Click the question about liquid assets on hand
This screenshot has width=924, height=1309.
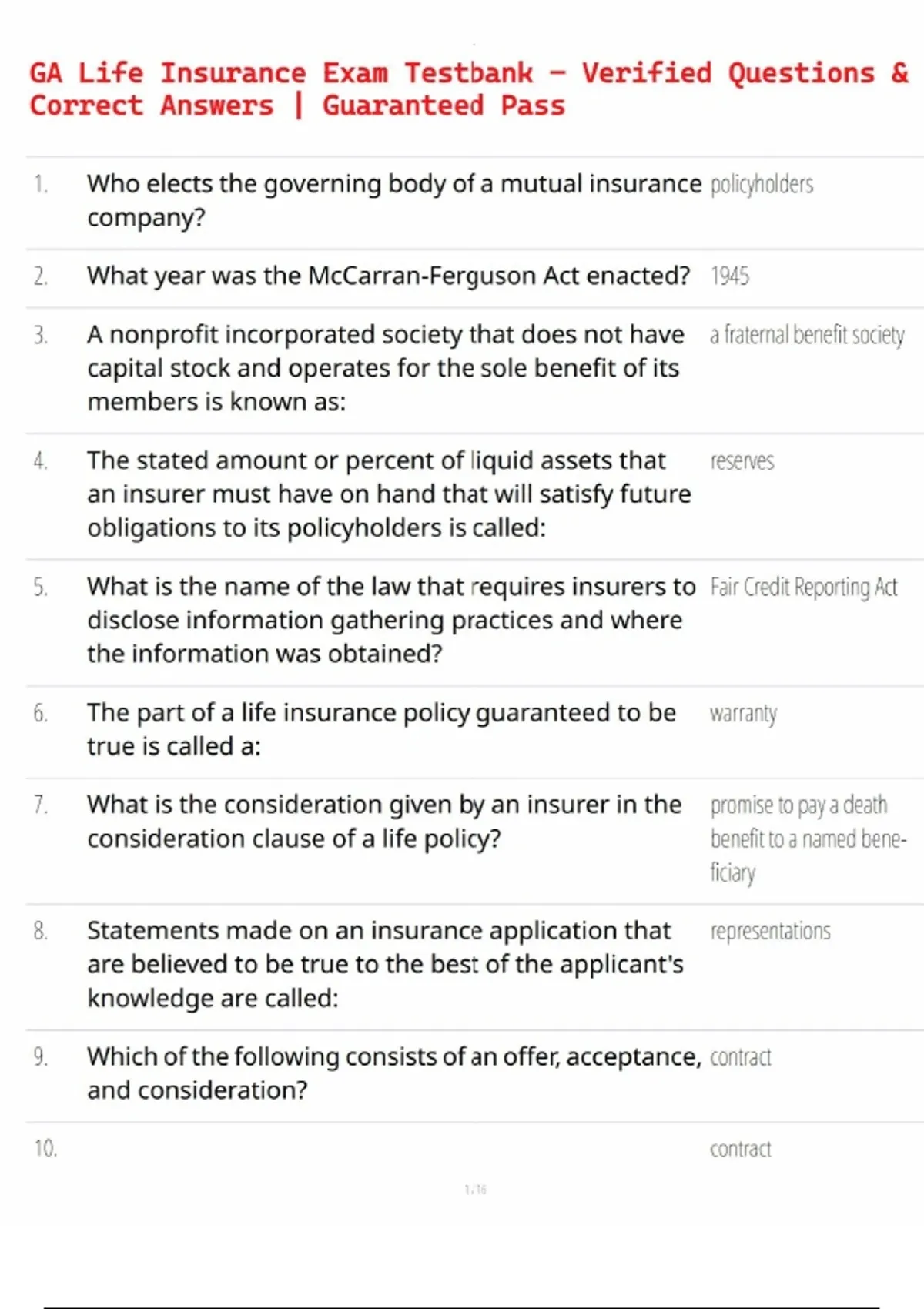tap(389, 494)
